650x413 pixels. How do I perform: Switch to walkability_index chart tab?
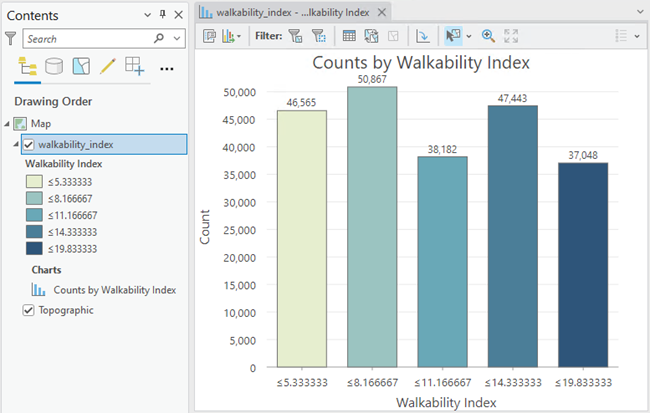(x=292, y=12)
